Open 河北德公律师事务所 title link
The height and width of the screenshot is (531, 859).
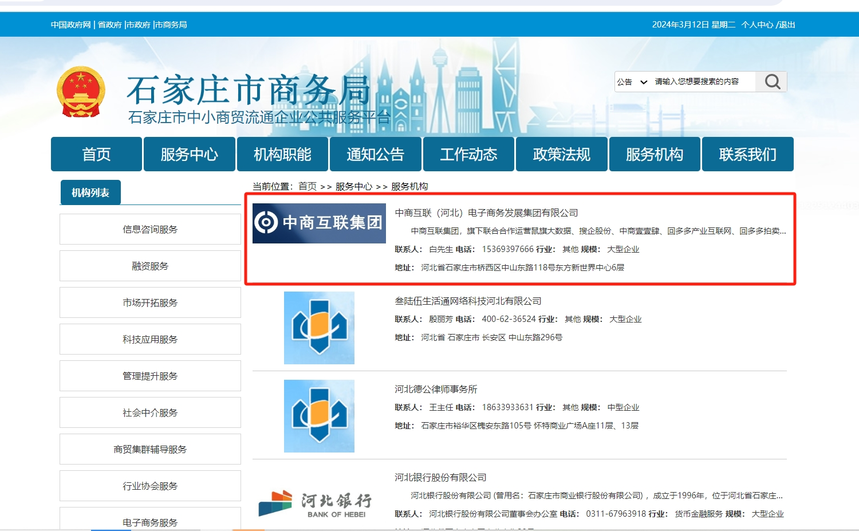click(x=436, y=389)
